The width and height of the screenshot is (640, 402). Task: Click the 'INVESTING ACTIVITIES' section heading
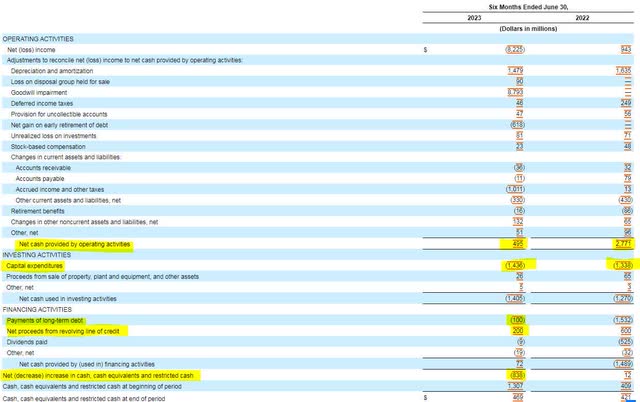(35, 255)
